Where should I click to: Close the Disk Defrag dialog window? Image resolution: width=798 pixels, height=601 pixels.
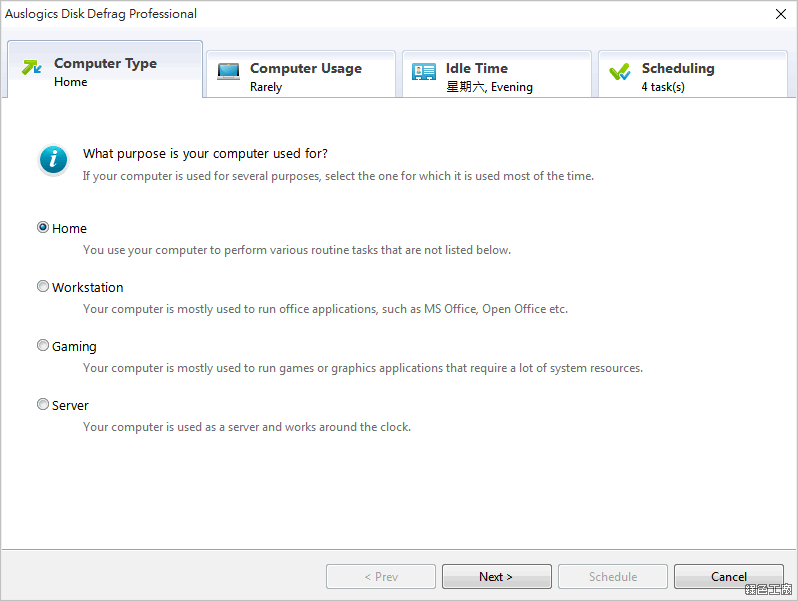[781, 14]
